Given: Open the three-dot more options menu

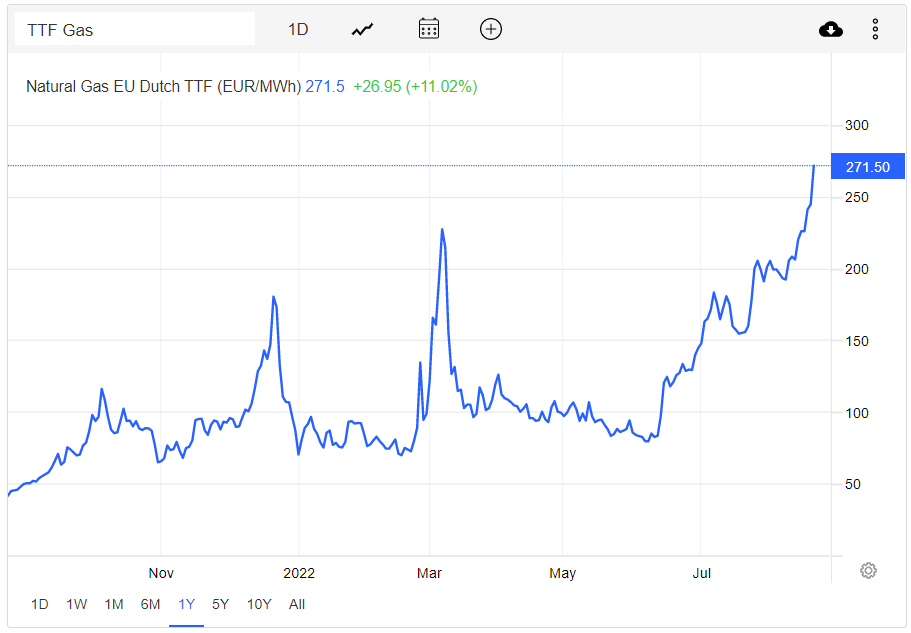Looking at the screenshot, I should coord(875,29).
